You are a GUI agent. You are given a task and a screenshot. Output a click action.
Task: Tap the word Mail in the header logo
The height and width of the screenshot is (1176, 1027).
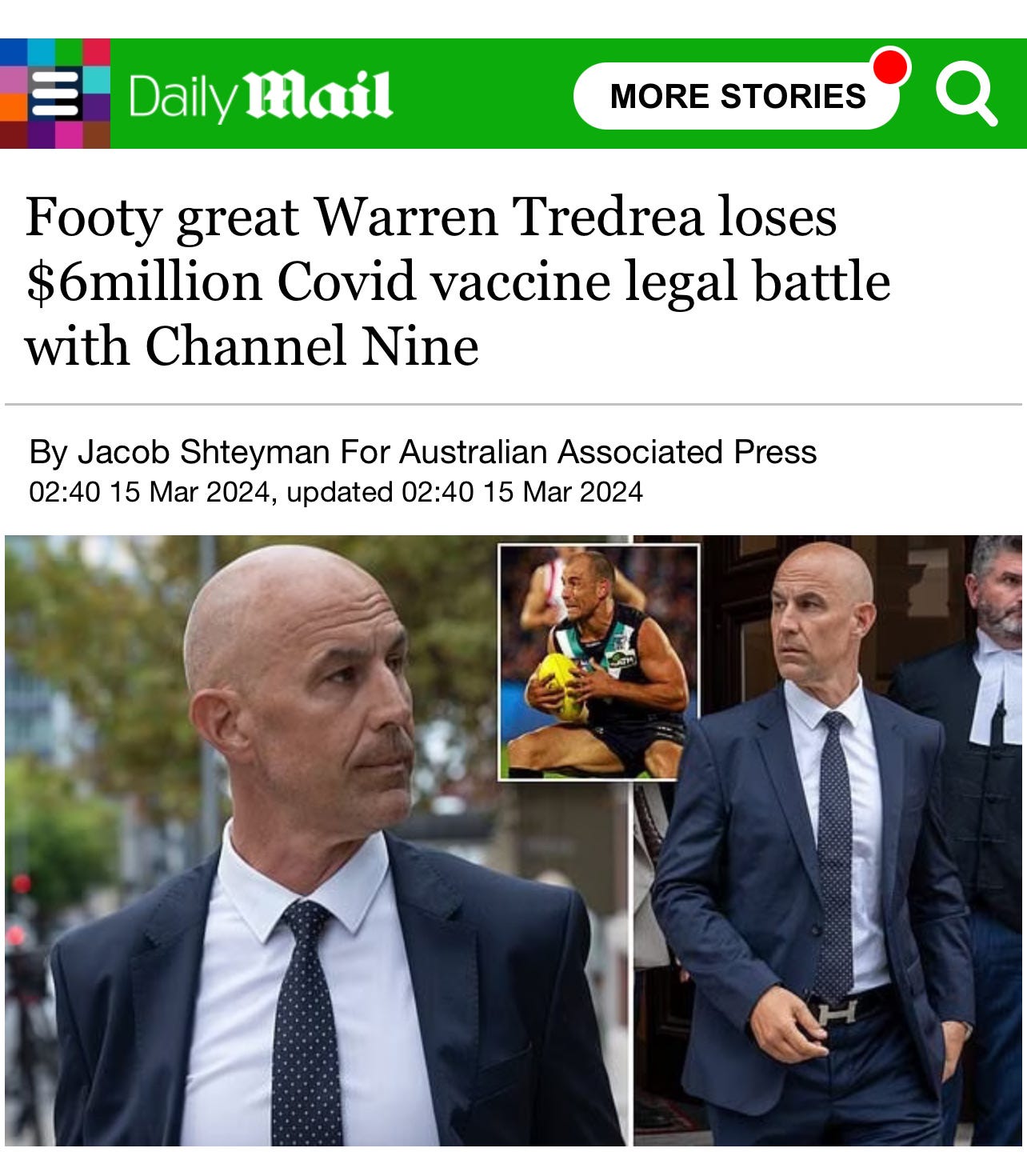[318, 96]
